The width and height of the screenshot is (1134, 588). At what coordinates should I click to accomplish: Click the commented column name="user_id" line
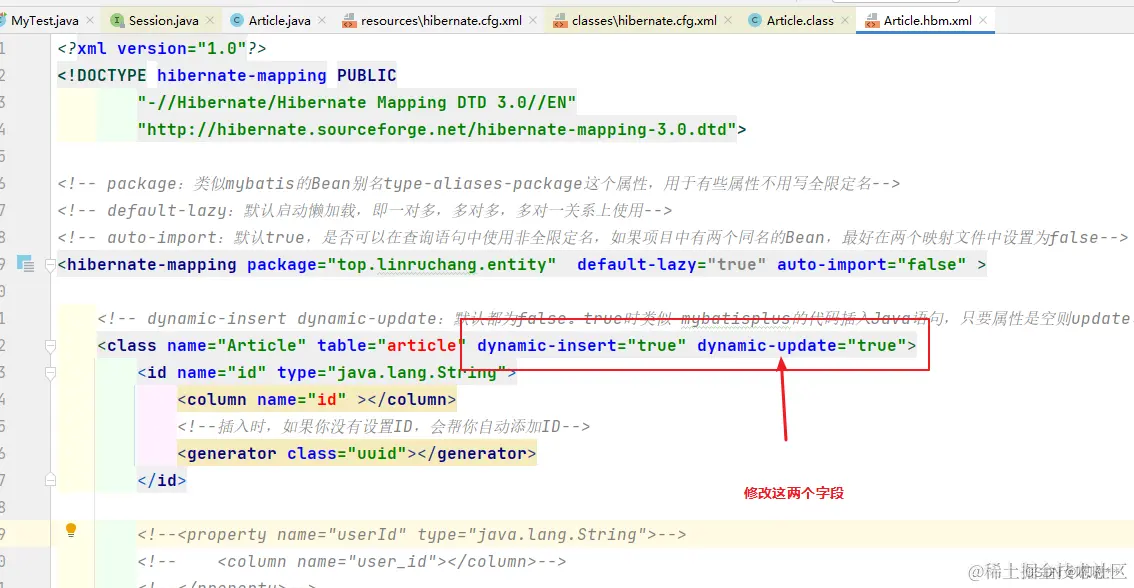tap(351, 561)
